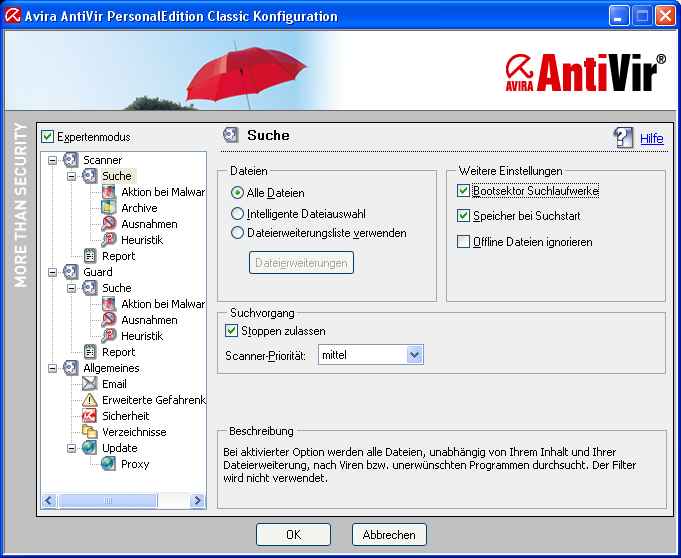
Task: Click the Update globe icon
Action: [89, 448]
